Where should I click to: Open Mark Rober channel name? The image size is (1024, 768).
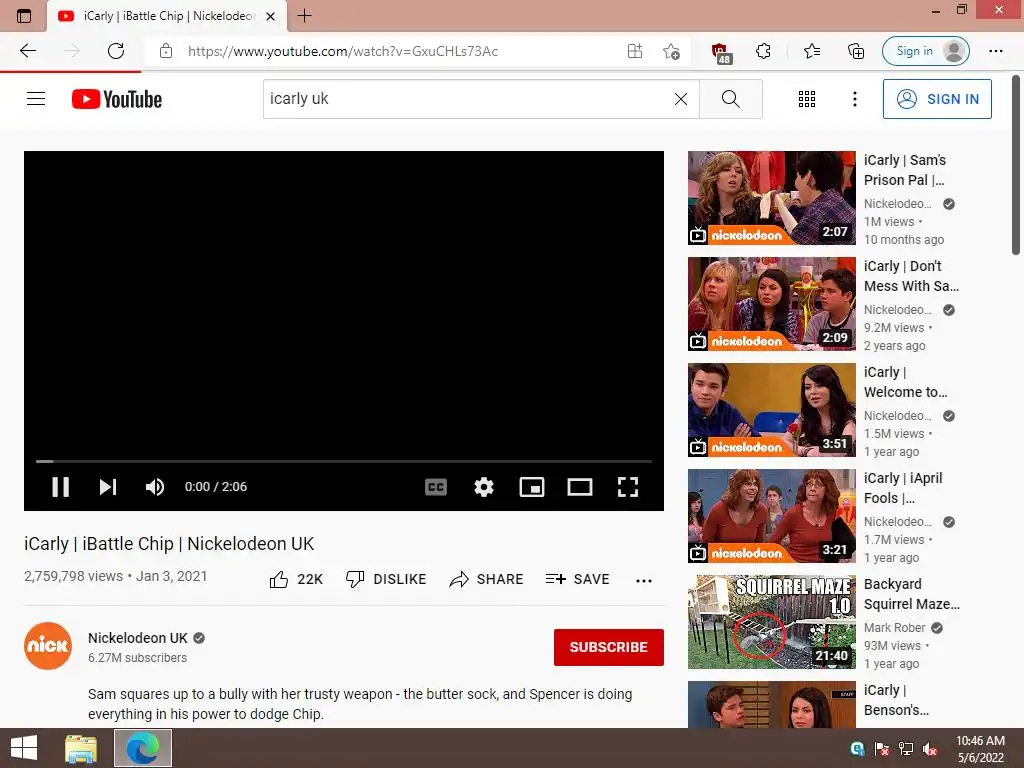point(895,628)
